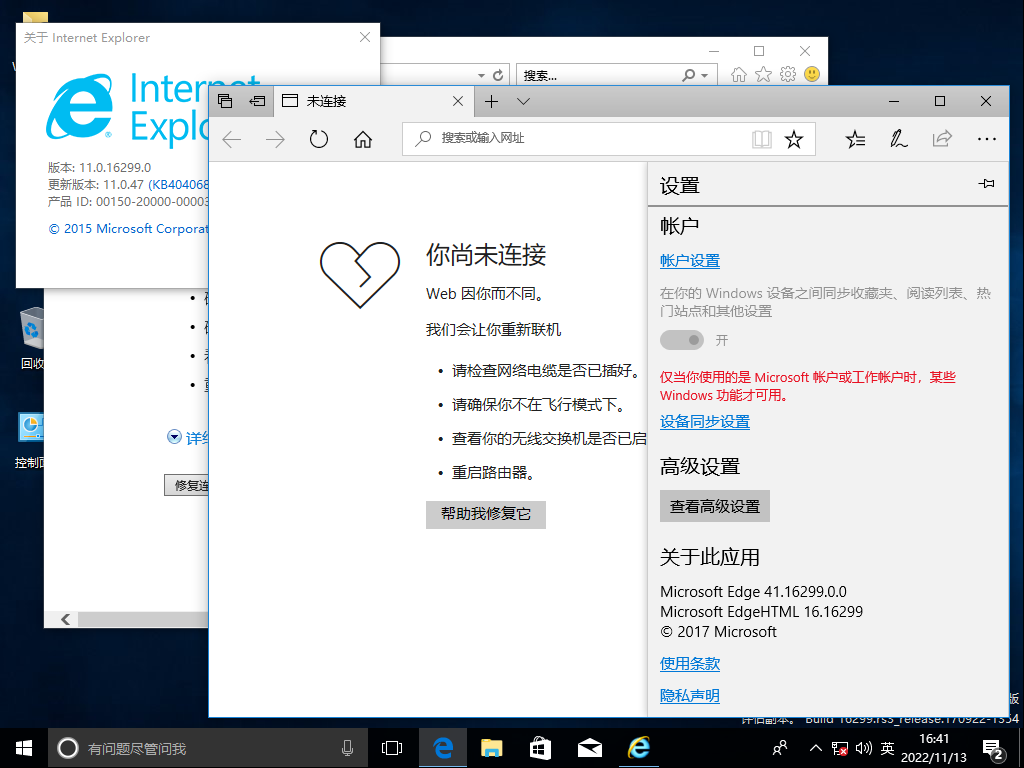Expand Internet Explorer address bar dropdown

click(x=481, y=75)
